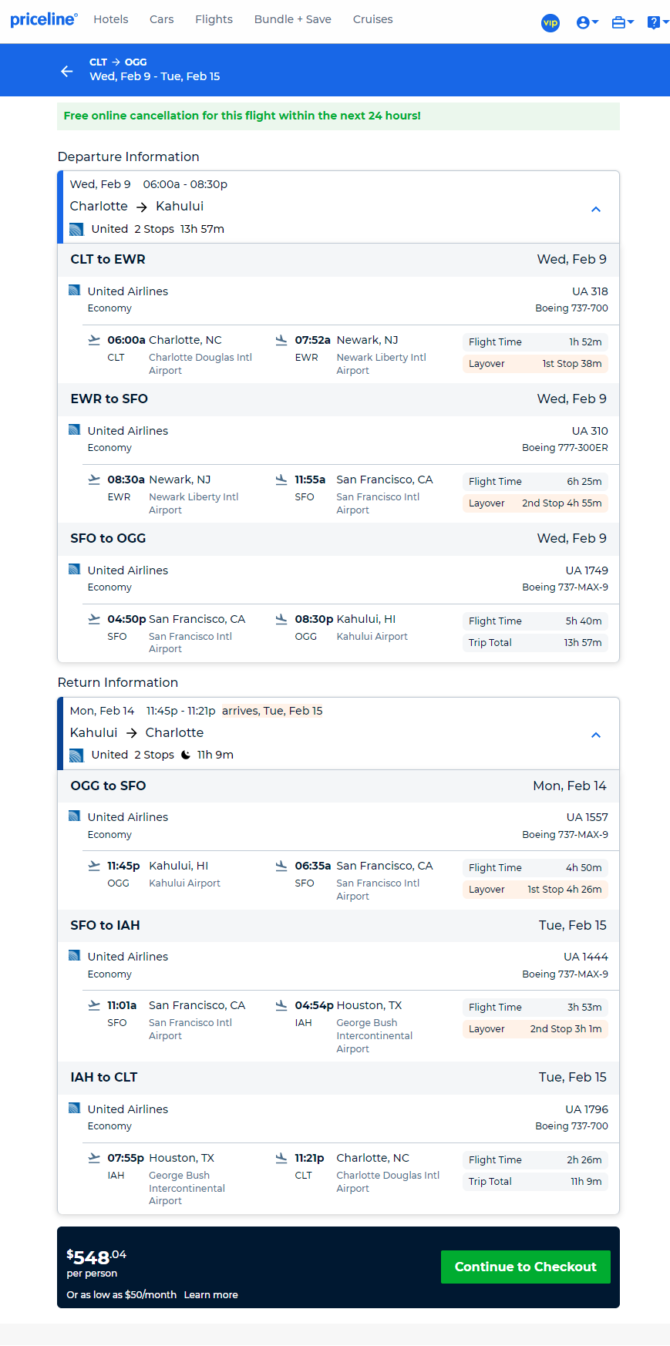Viewport: 670px width, 1346px height.
Task: Click the landing icon at 11:55a San Francisco
Action: pyautogui.click(x=282, y=479)
